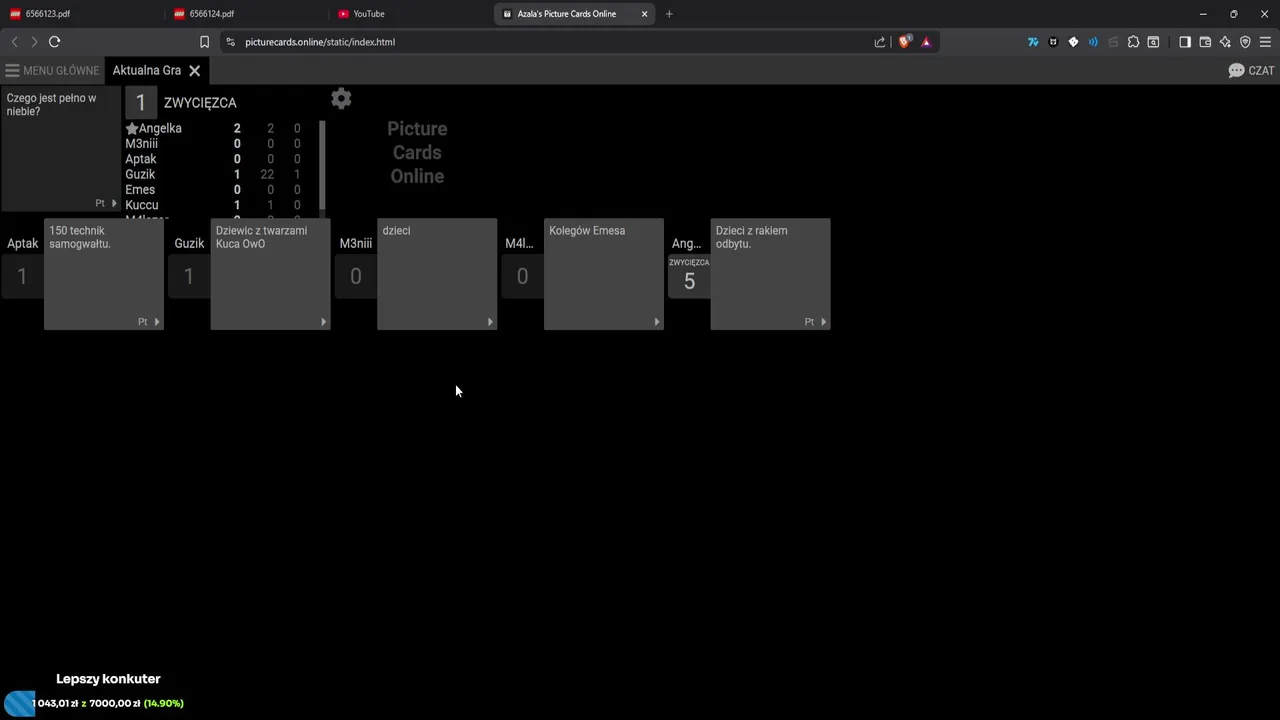
Task: Close the Aktualna Gra tab
Action: pyautogui.click(x=195, y=71)
